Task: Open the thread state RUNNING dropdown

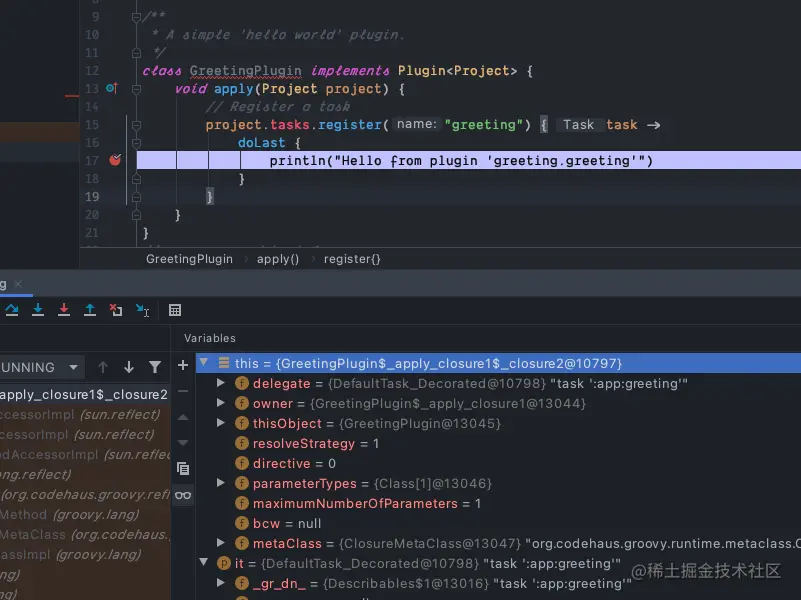Action: pyautogui.click(x=40, y=367)
